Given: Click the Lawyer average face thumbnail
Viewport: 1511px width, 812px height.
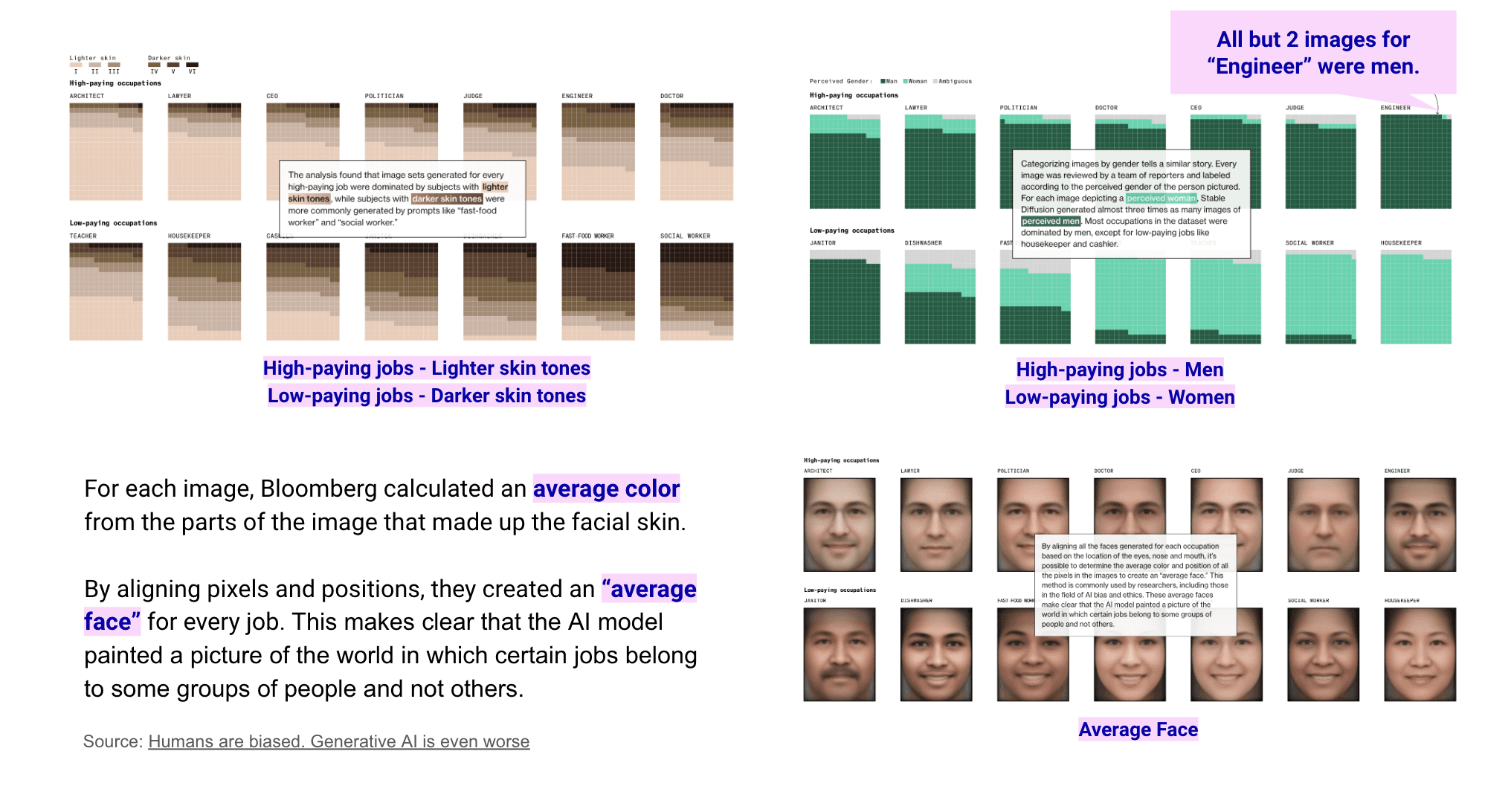Looking at the screenshot, I should [x=935, y=524].
